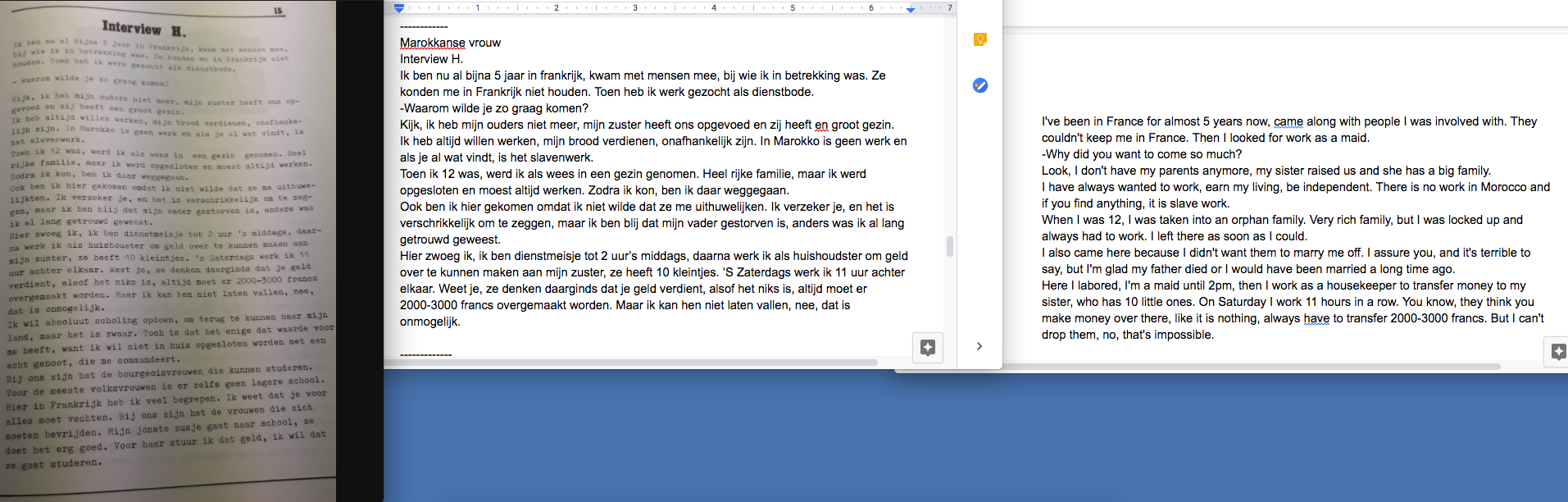Click the text 'Toen ik 12 was' in Dutch document
This screenshot has width=1568, height=502.
(441, 174)
